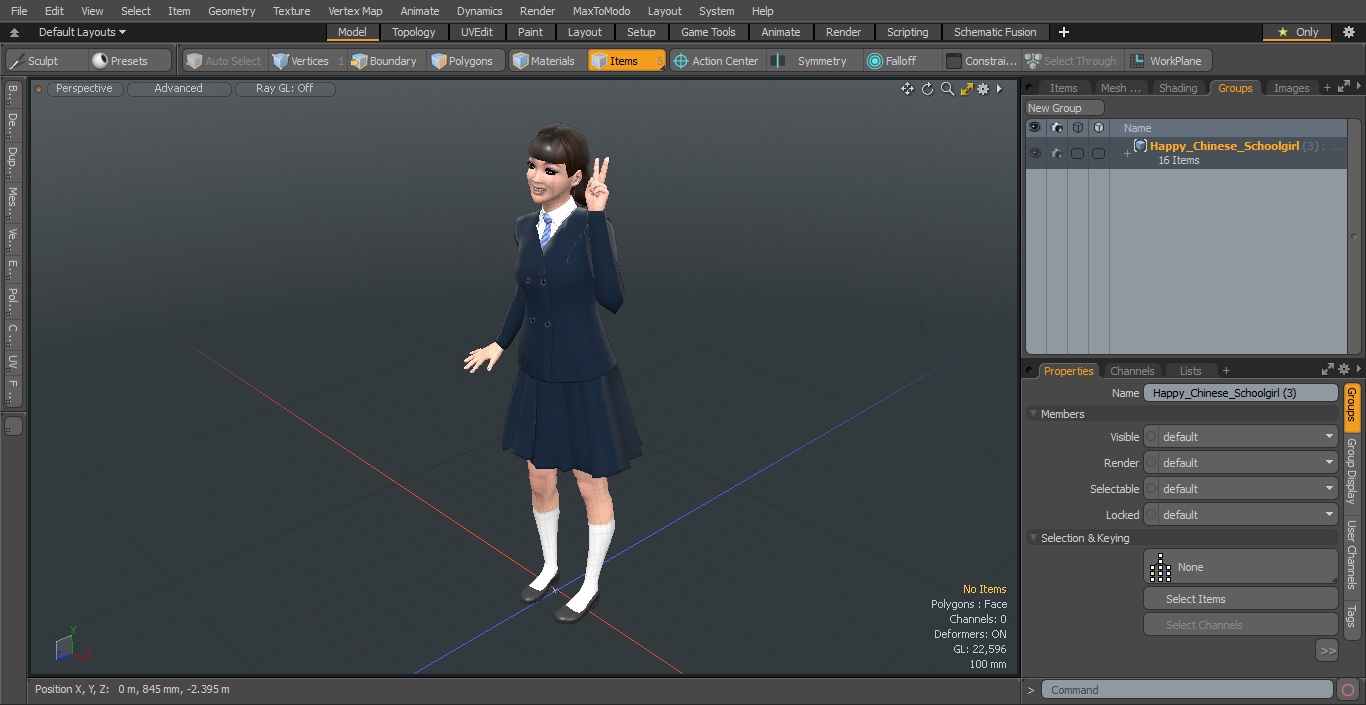Open the WorkPlane options
The height and width of the screenshot is (705, 1366).
click(1167, 61)
